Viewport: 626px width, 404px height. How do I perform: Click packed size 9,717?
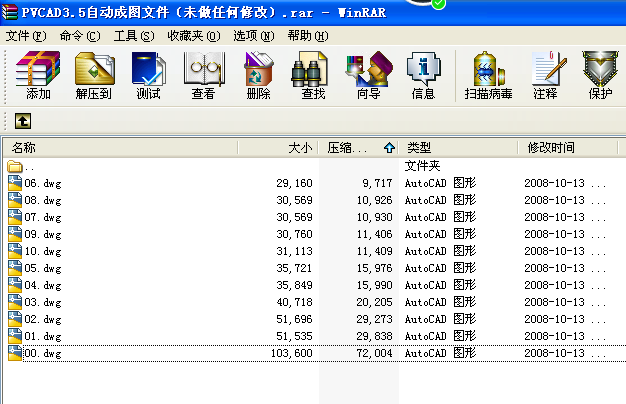coord(377,183)
